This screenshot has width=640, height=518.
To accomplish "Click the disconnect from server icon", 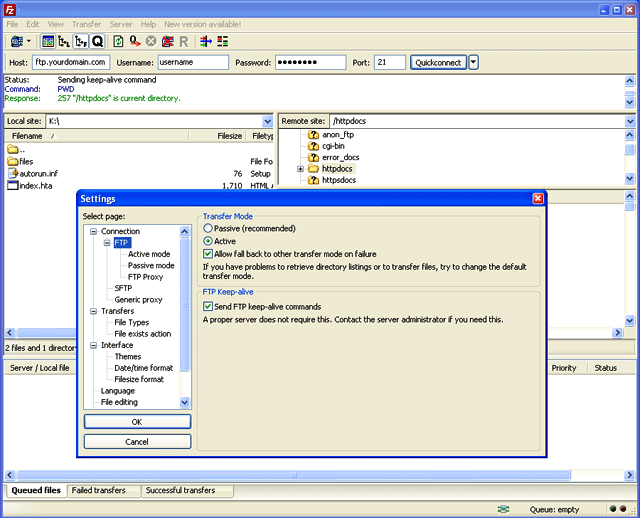I will [167, 41].
